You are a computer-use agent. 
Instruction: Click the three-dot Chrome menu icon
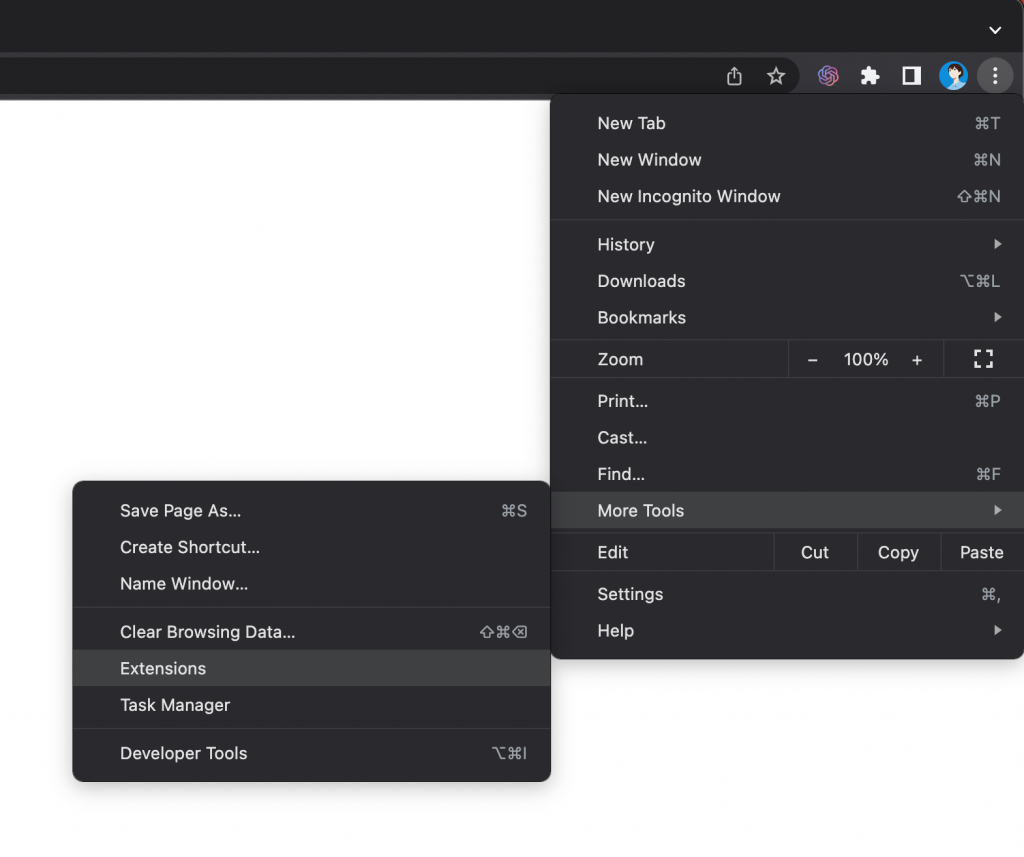[994, 76]
